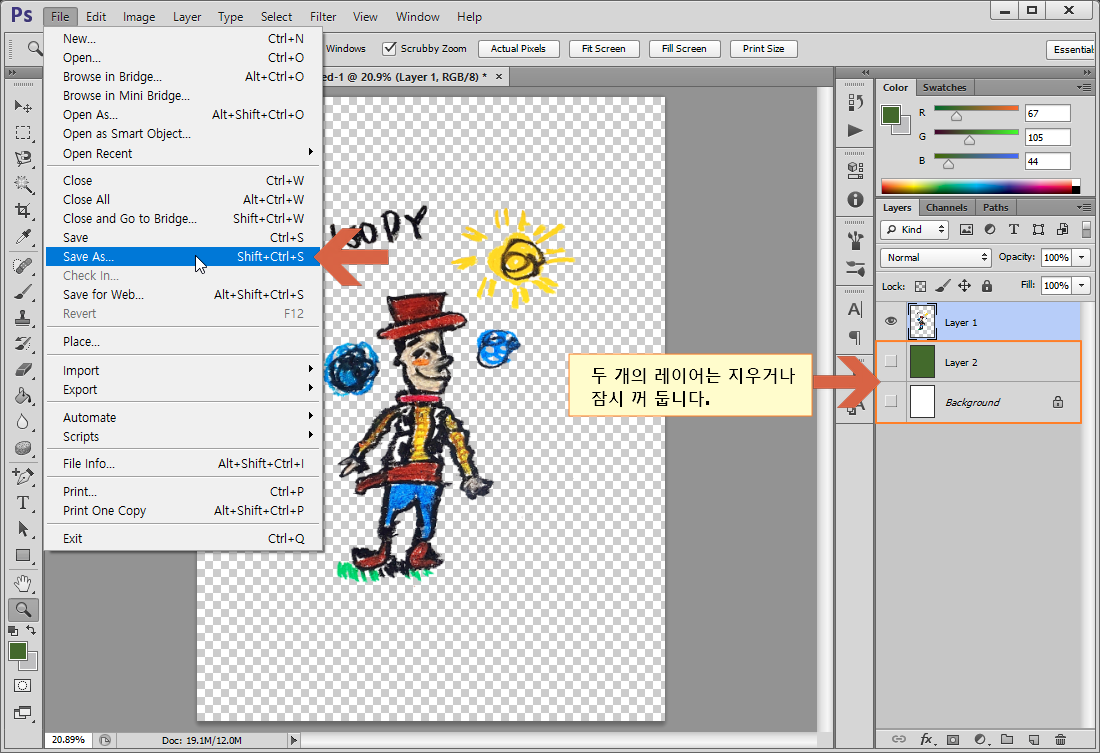Select the Path Selection tool

(23, 528)
